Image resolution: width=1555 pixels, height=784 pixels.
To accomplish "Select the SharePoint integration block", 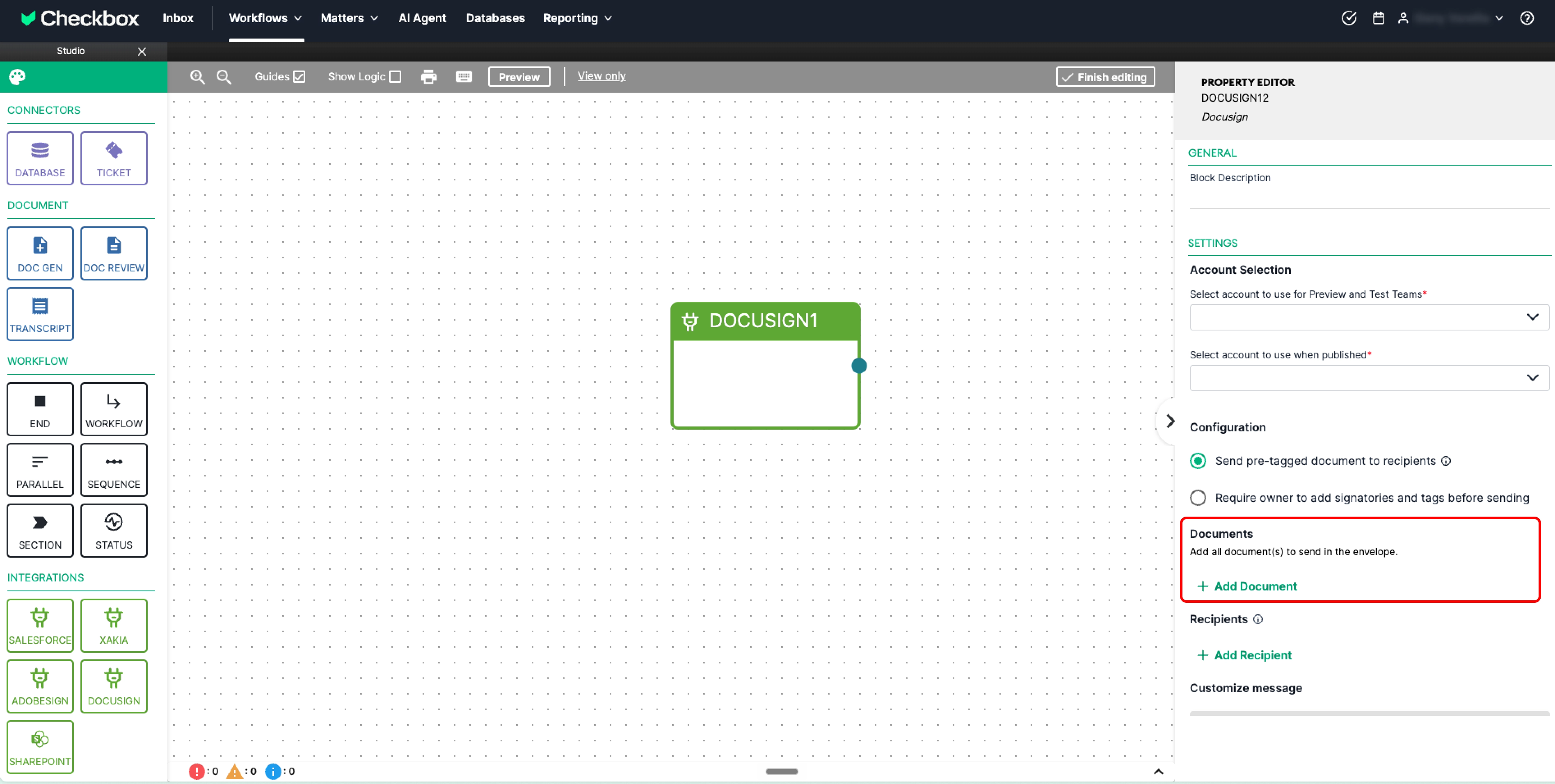I will 40,748.
